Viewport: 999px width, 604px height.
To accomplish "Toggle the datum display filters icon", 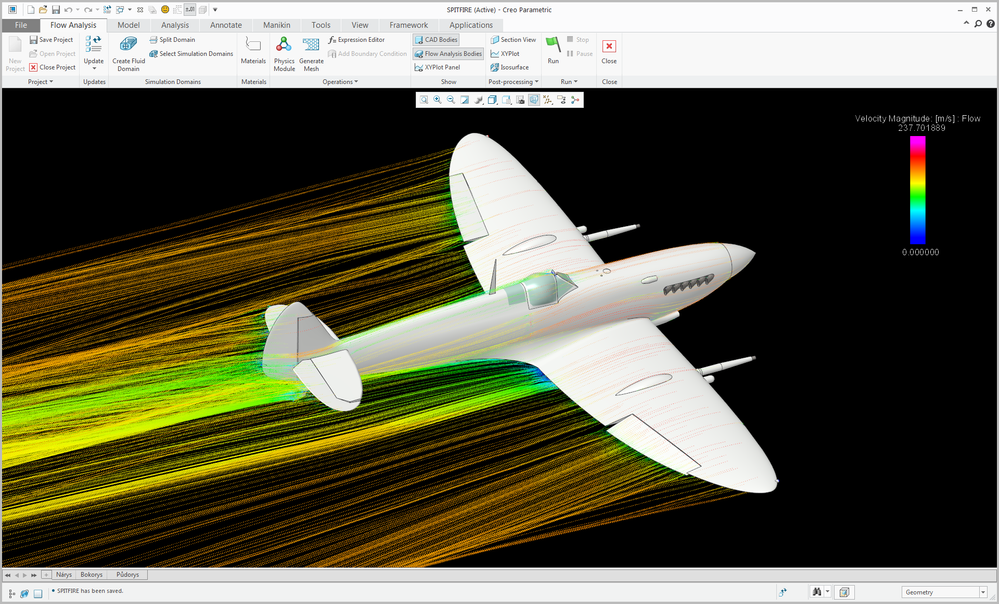I will [547, 99].
